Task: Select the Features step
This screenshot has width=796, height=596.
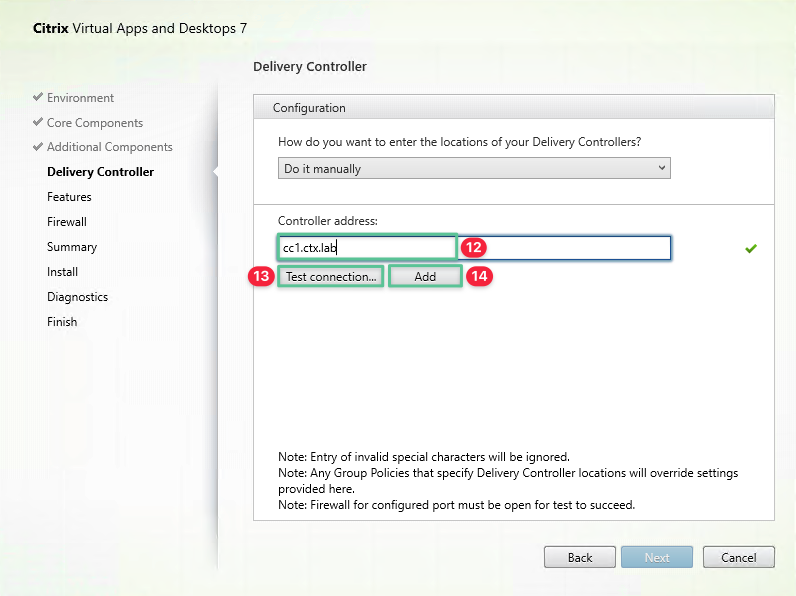Action: (x=69, y=196)
